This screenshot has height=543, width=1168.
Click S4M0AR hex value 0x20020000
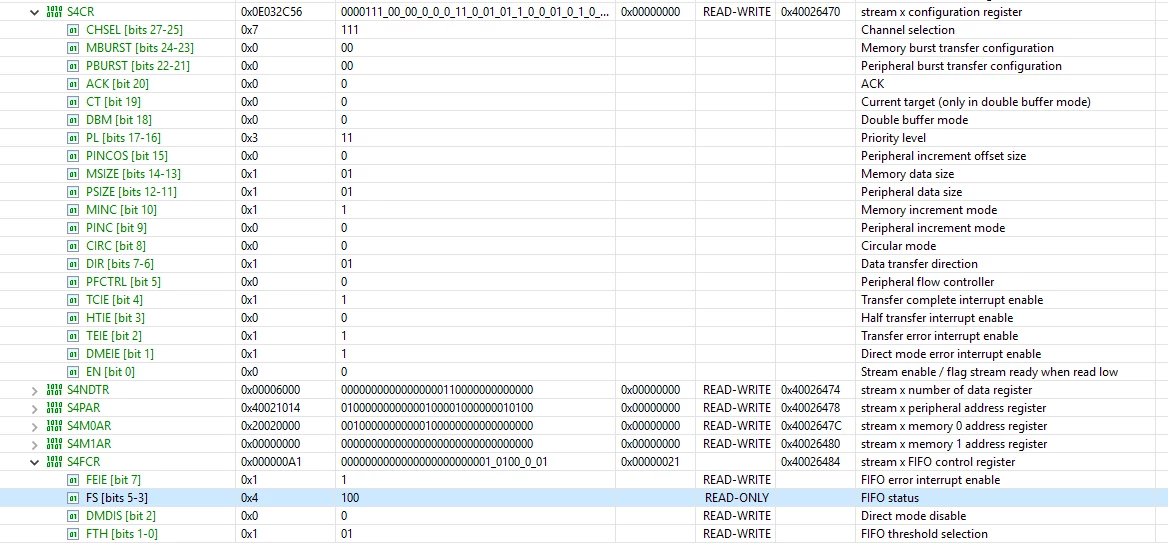(x=271, y=425)
